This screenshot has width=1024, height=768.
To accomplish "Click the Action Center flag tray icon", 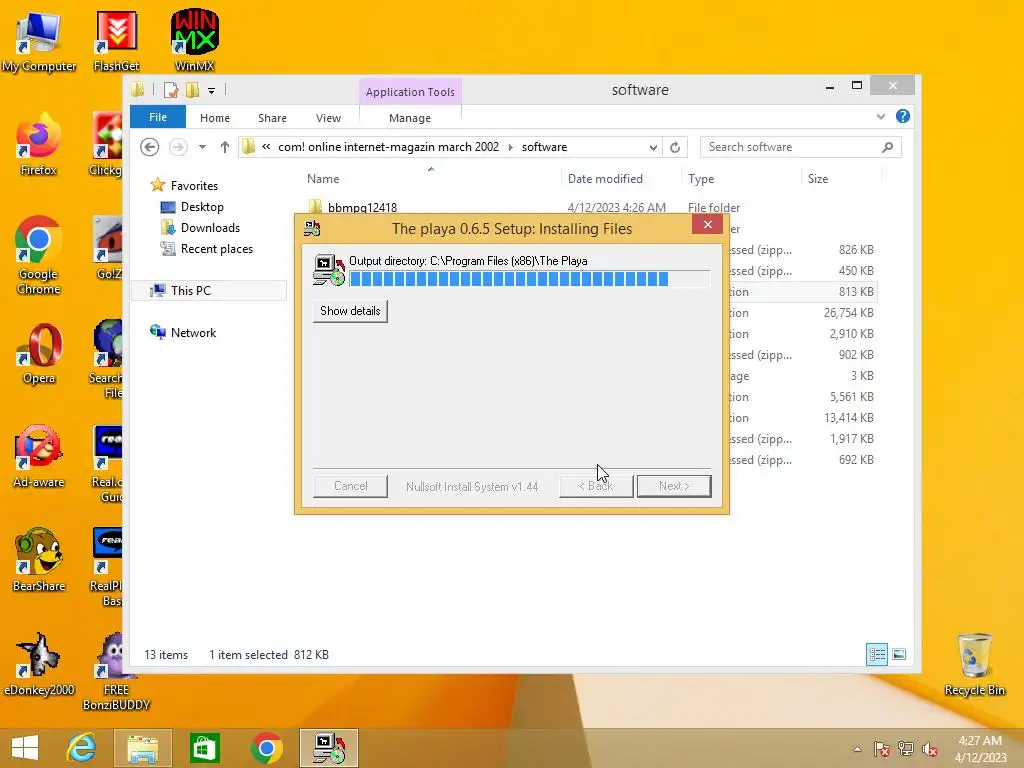I will point(882,749).
